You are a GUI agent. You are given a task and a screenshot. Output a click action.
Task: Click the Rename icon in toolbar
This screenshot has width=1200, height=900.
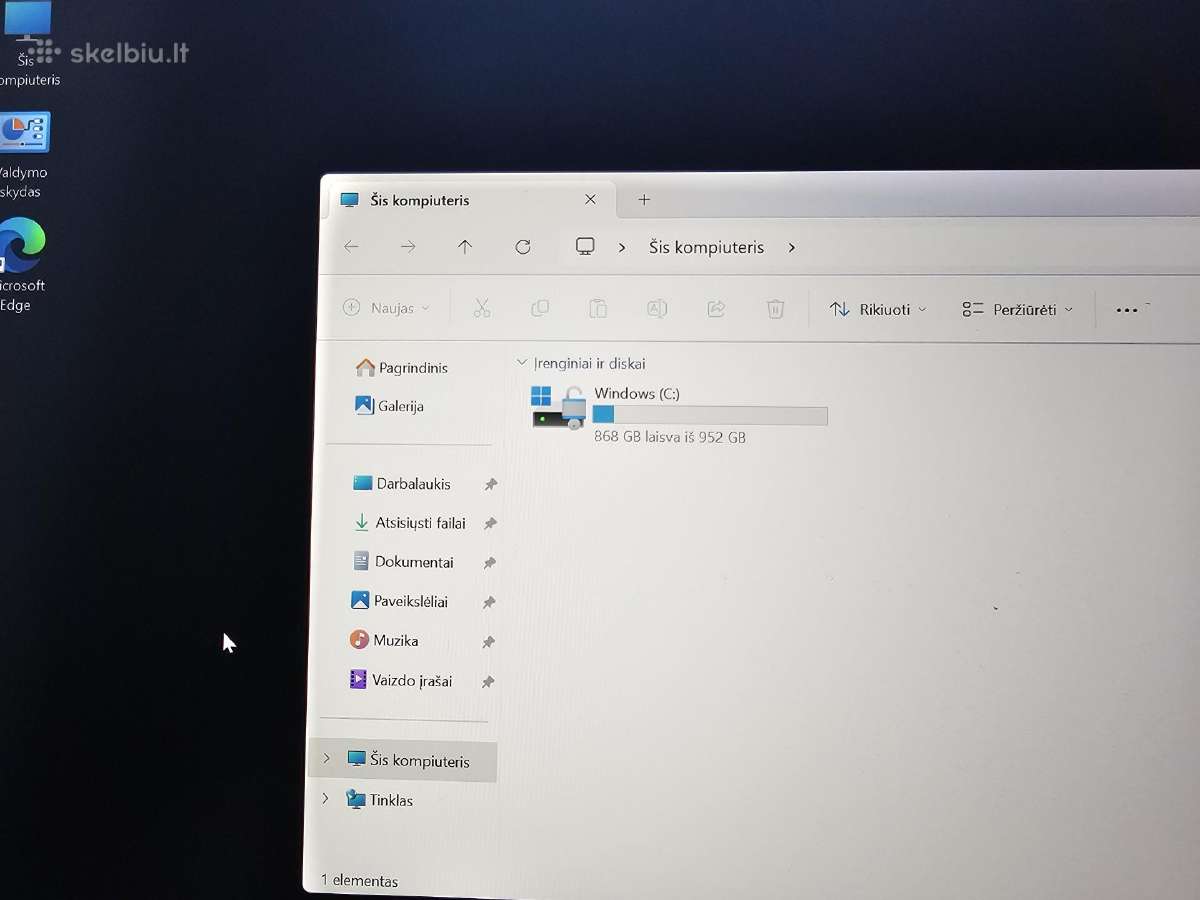point(657,308)
